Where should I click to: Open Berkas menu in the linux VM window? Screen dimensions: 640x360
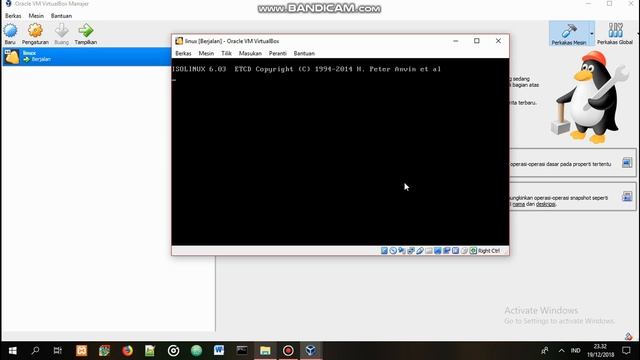pos(183,53)
